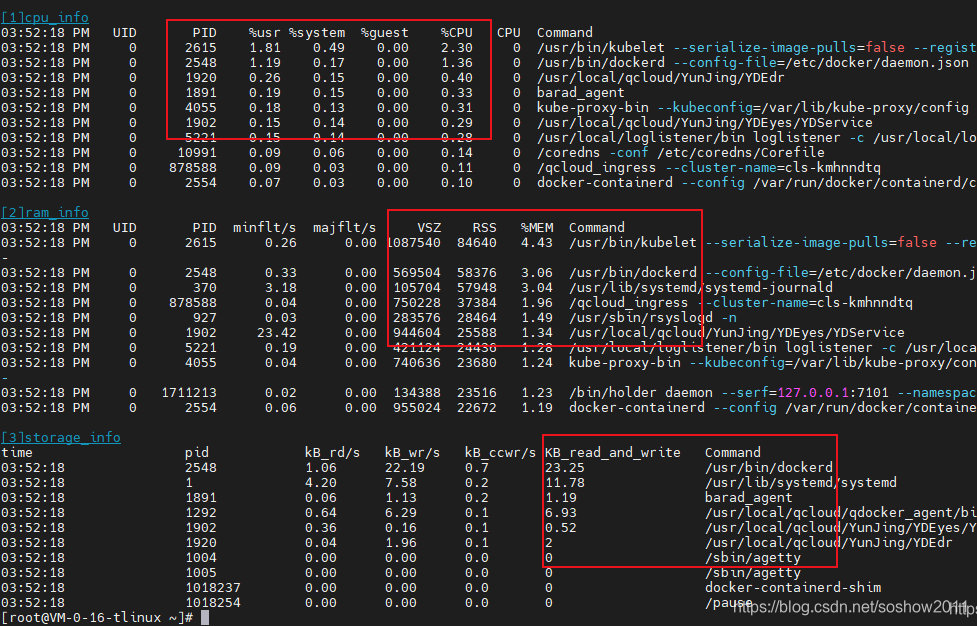Click the terminal cursor block after prompt
977x626 pixels.
point(205,617)
